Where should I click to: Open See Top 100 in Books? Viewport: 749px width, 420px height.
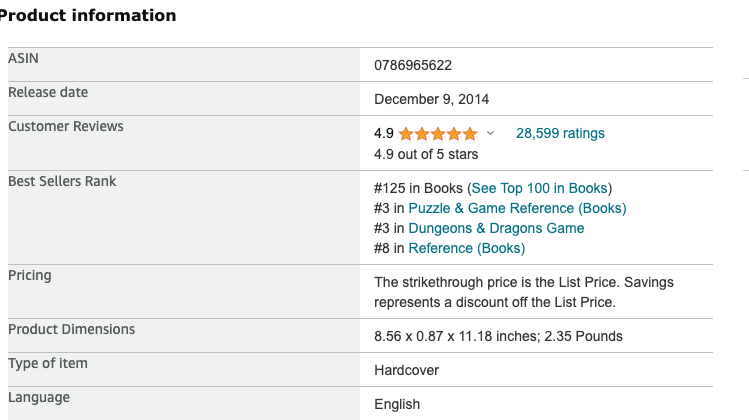[539, 188]
